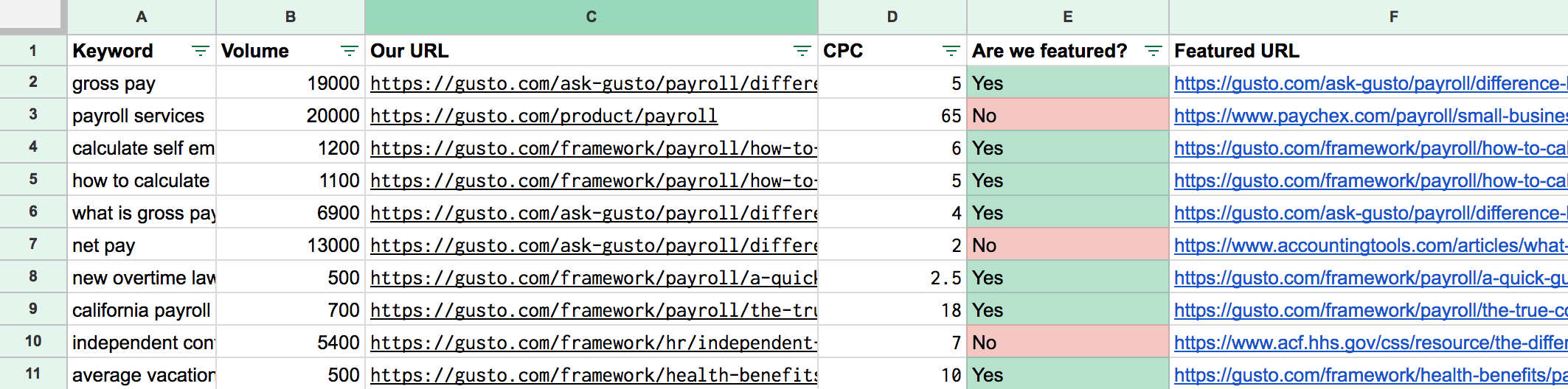Click the 'Our URL' header cell
Viewport: 1568px width, 389px height.
[592, 51]
